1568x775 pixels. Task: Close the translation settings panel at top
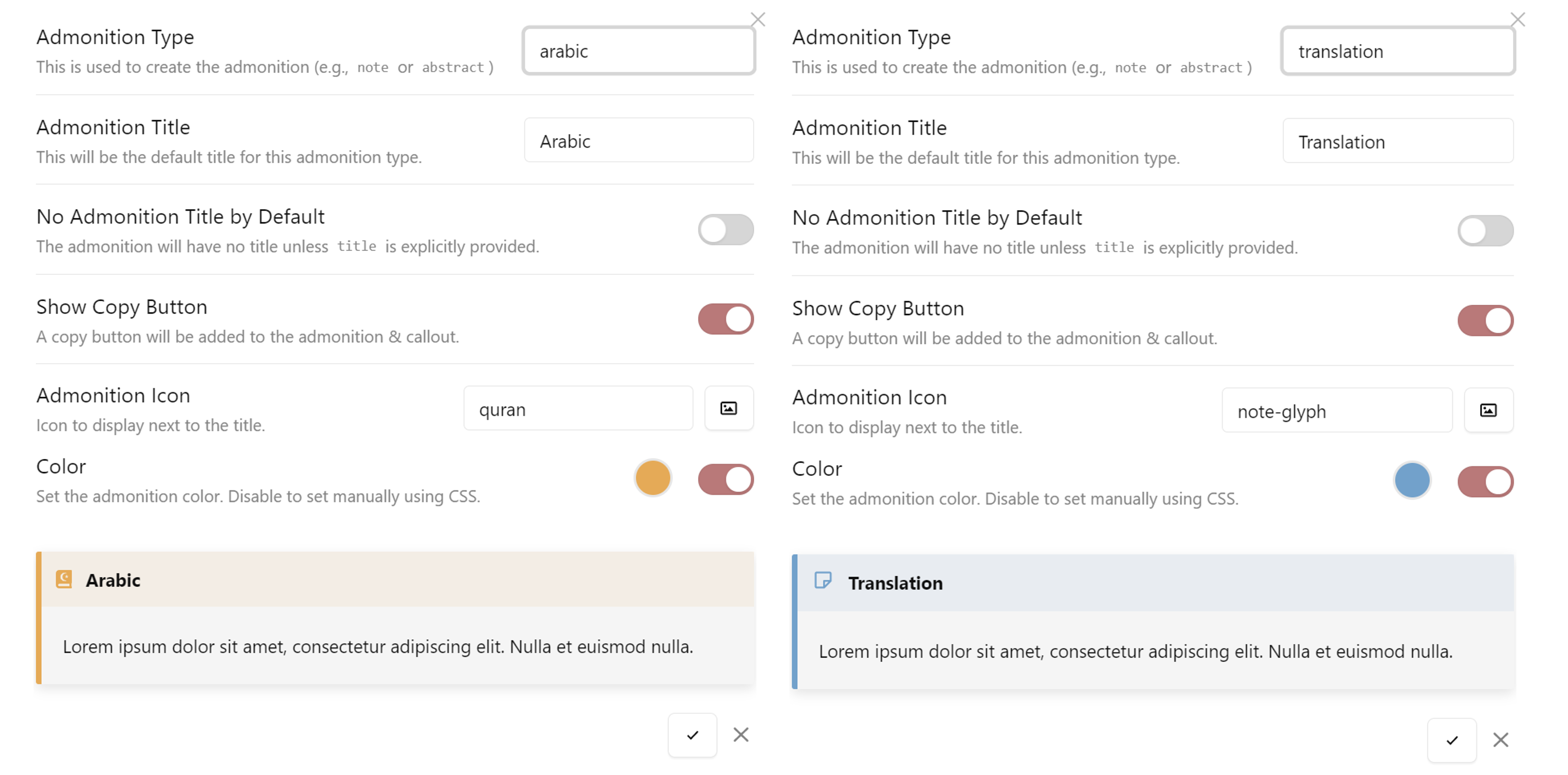1518,20
